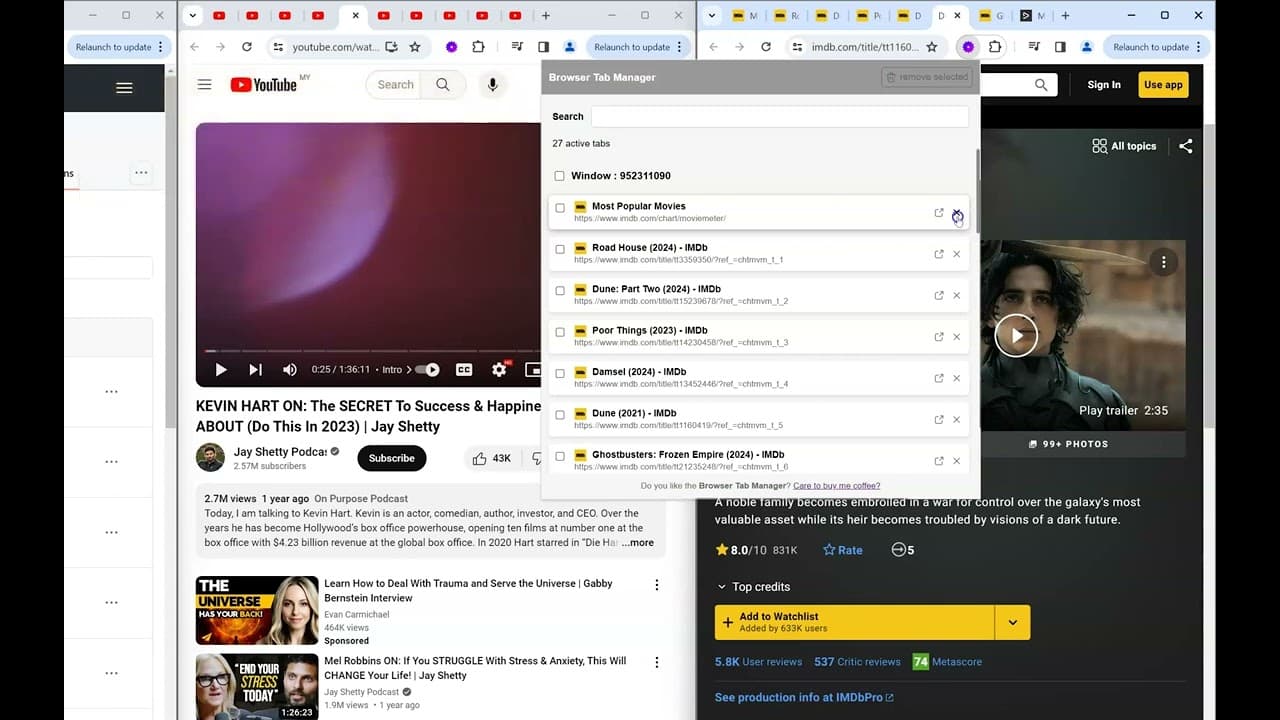Tick the Dune (2021) checkbox
The width and height of the screenshot is (1280, 720).
click(560, 414)
